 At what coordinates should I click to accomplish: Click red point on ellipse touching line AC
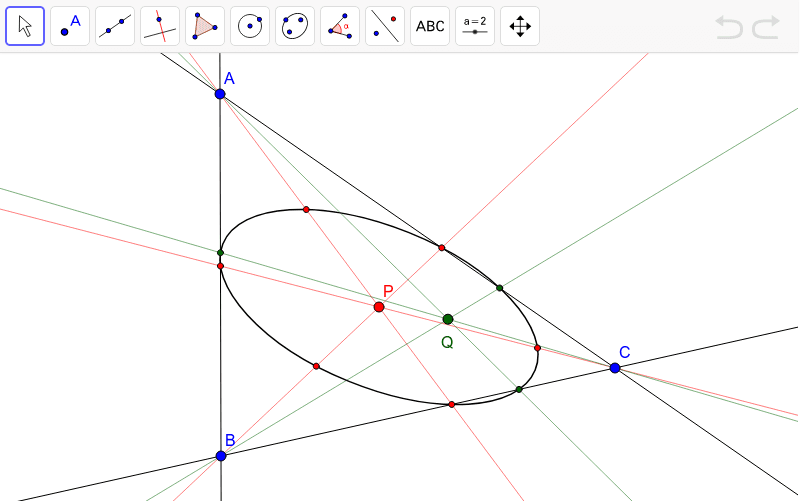click(442, 248)
